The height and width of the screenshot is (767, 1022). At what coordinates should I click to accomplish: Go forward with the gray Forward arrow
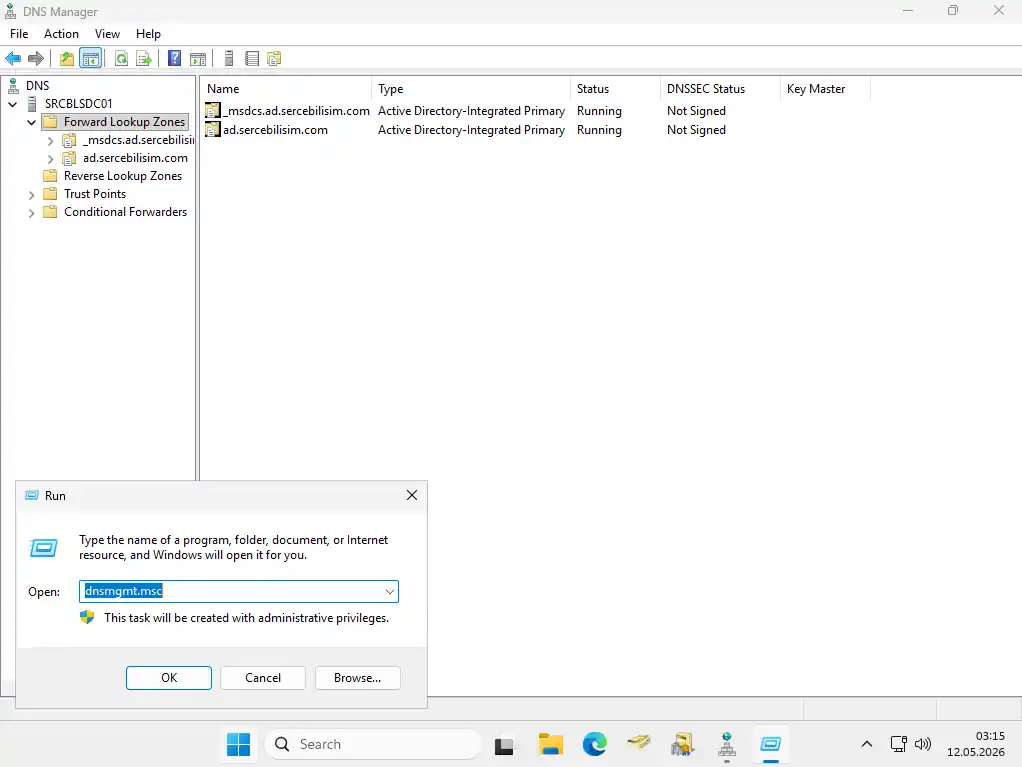(36, 59)
